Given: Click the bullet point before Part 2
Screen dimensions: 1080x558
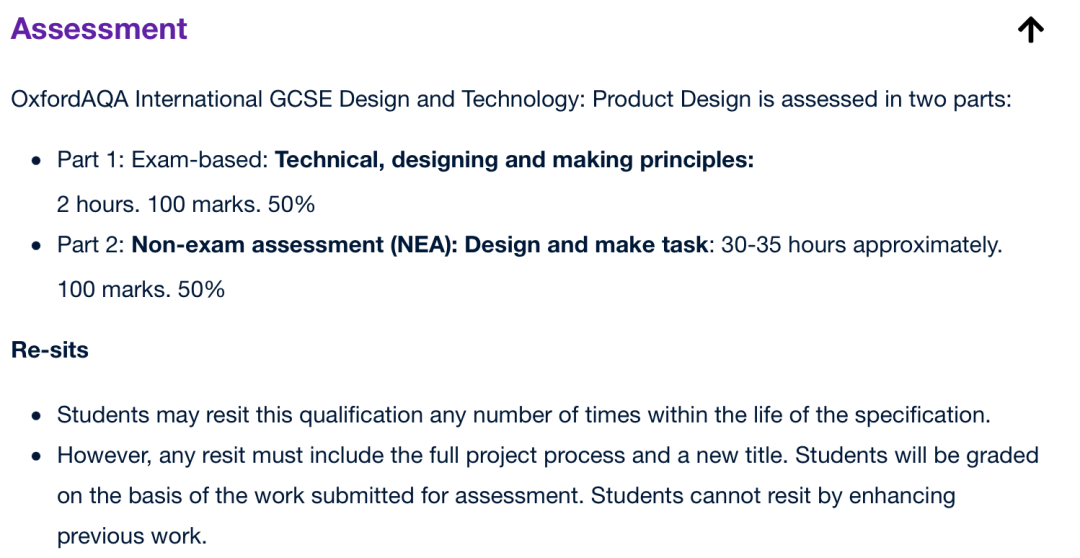Looking at the screenshot, I should click(36, 246).
